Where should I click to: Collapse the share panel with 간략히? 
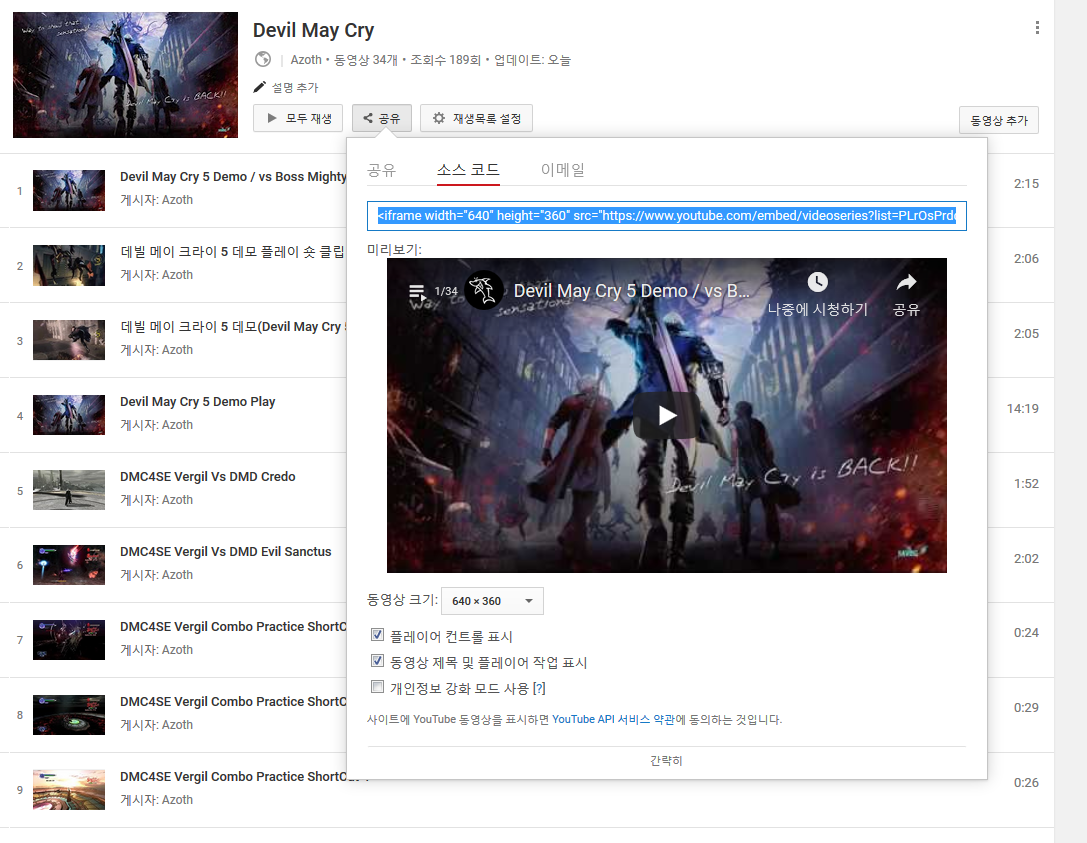pyautogui.click(x=666, y=761)
